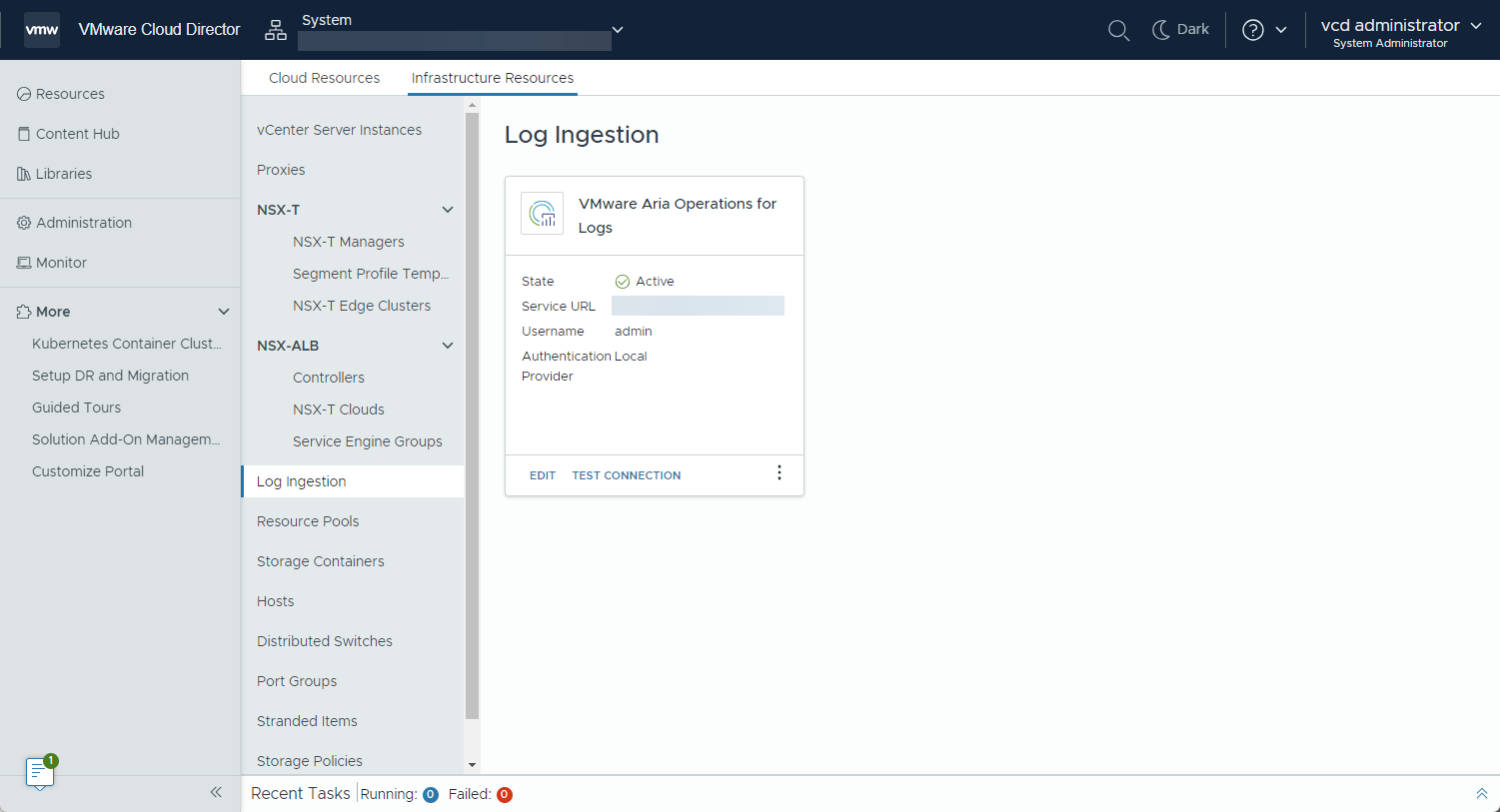The image size is (1500, 812).
Task: Switch to Dark theme moon icon
Action: pyautogui.click(x=1160, y=30)
